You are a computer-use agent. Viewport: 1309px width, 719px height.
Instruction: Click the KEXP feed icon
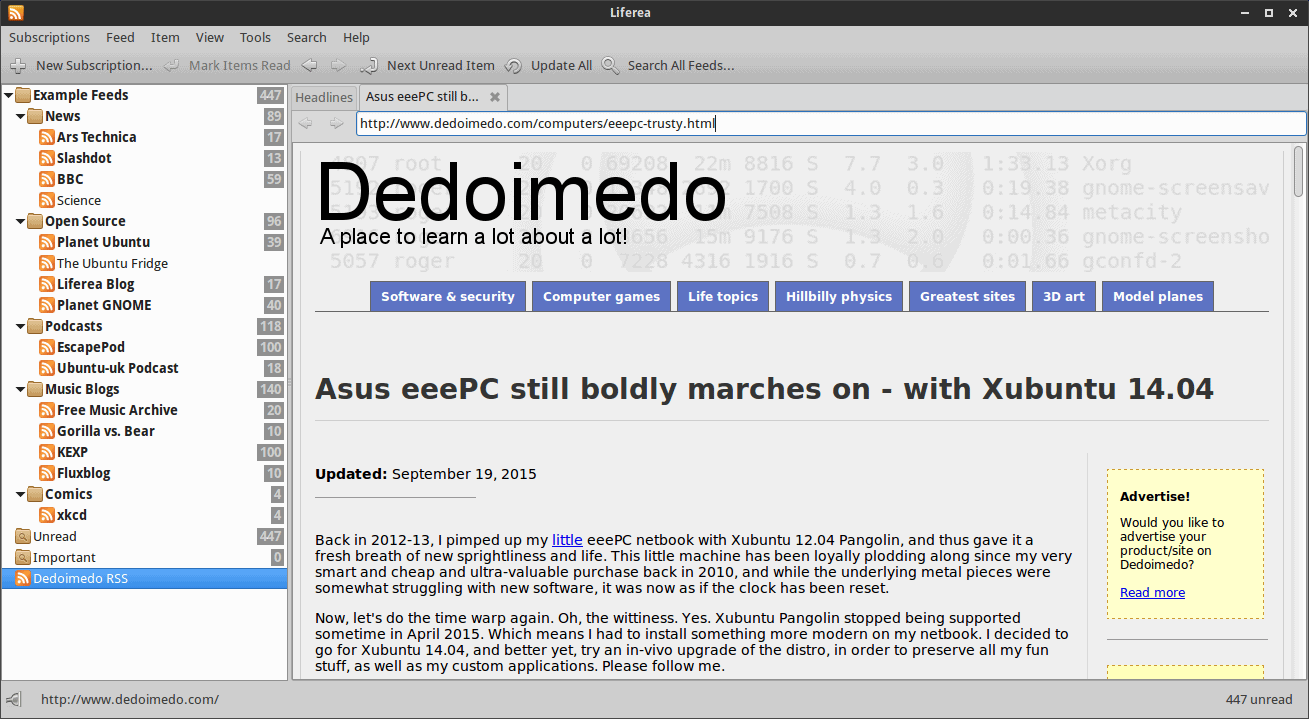tap(46, 452)
